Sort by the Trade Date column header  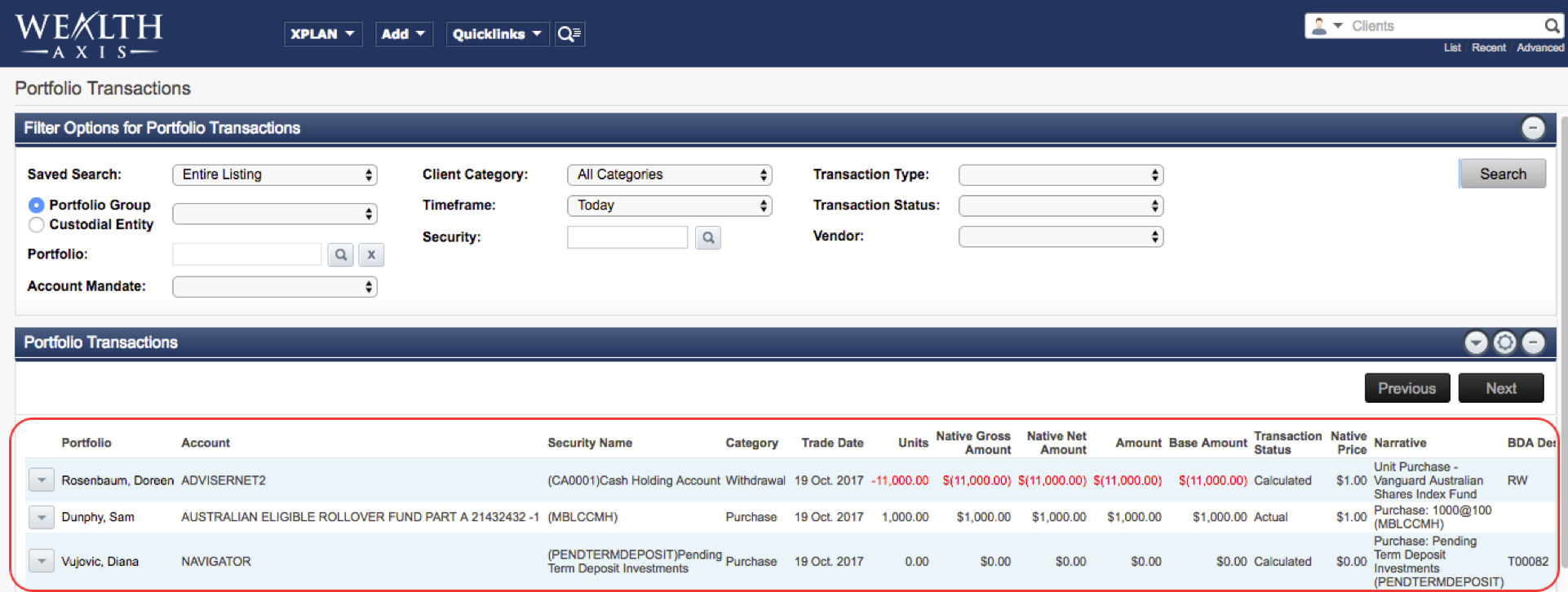832,443
